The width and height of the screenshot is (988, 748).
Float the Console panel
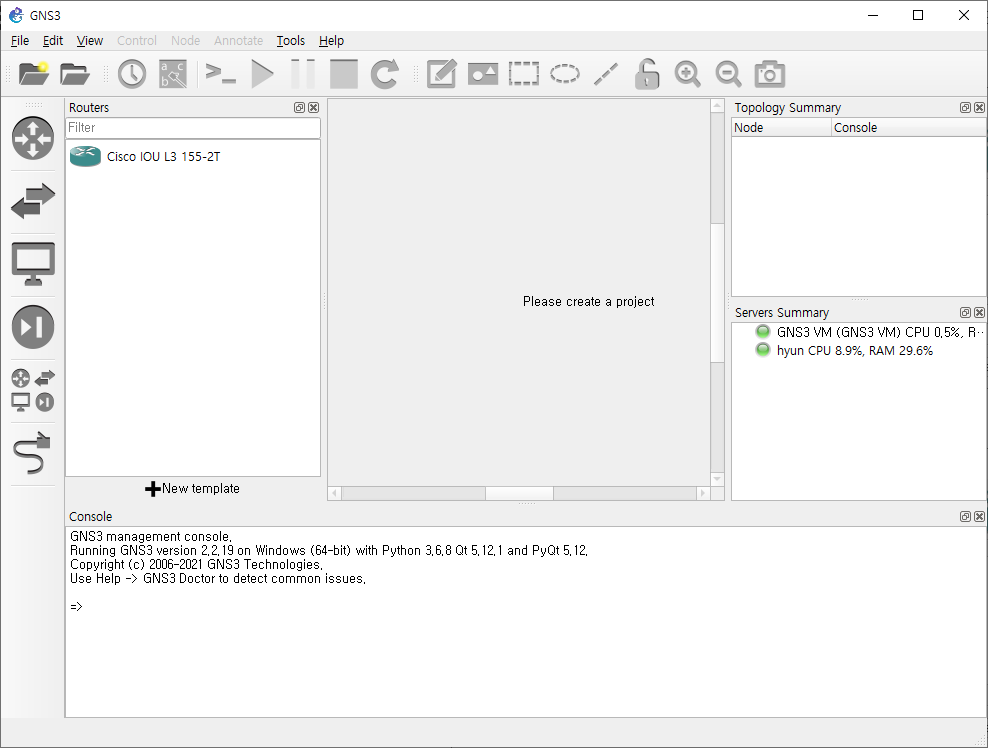coord(965,517)
